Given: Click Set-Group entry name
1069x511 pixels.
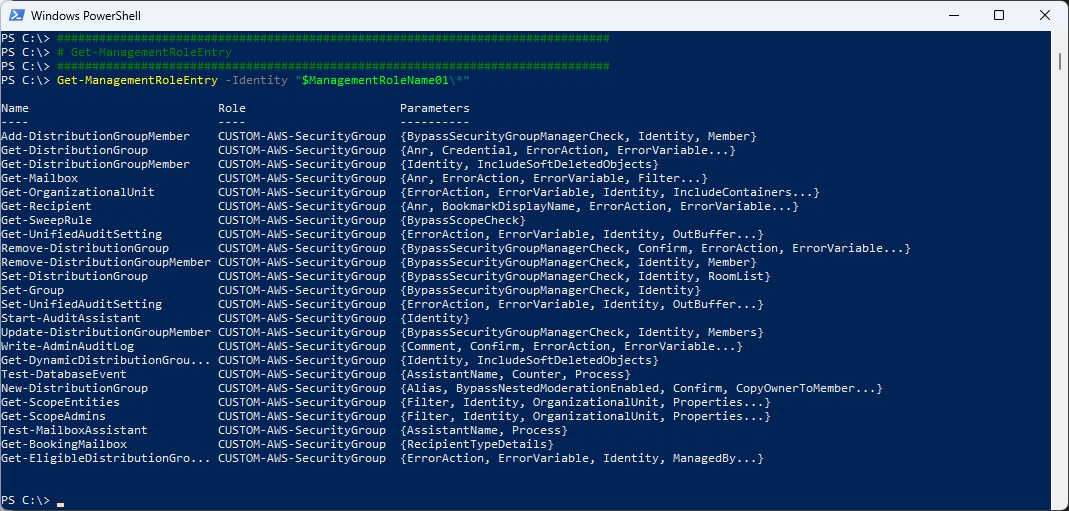Looking at the screenshot, I should (x=33, y=290).
